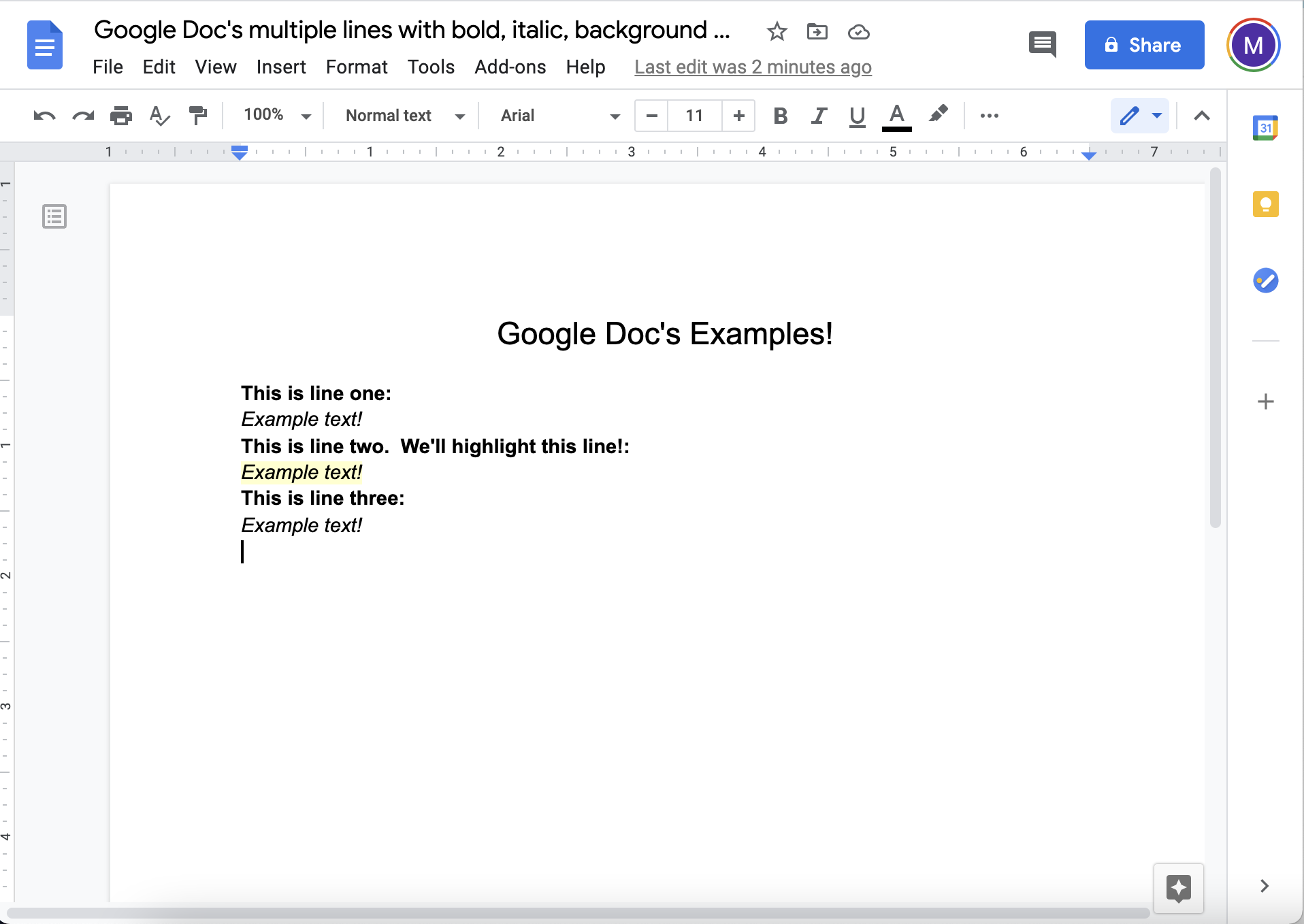Click the right indent ruler marker
Screen dimensions: 1304x924
tap(1089, 156)
